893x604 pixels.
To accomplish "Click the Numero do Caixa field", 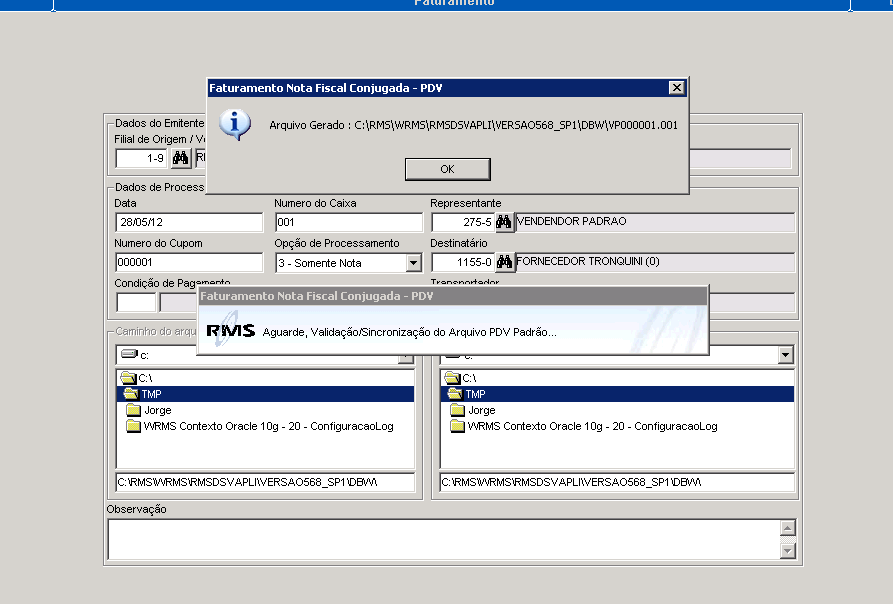I will (349, 222).
